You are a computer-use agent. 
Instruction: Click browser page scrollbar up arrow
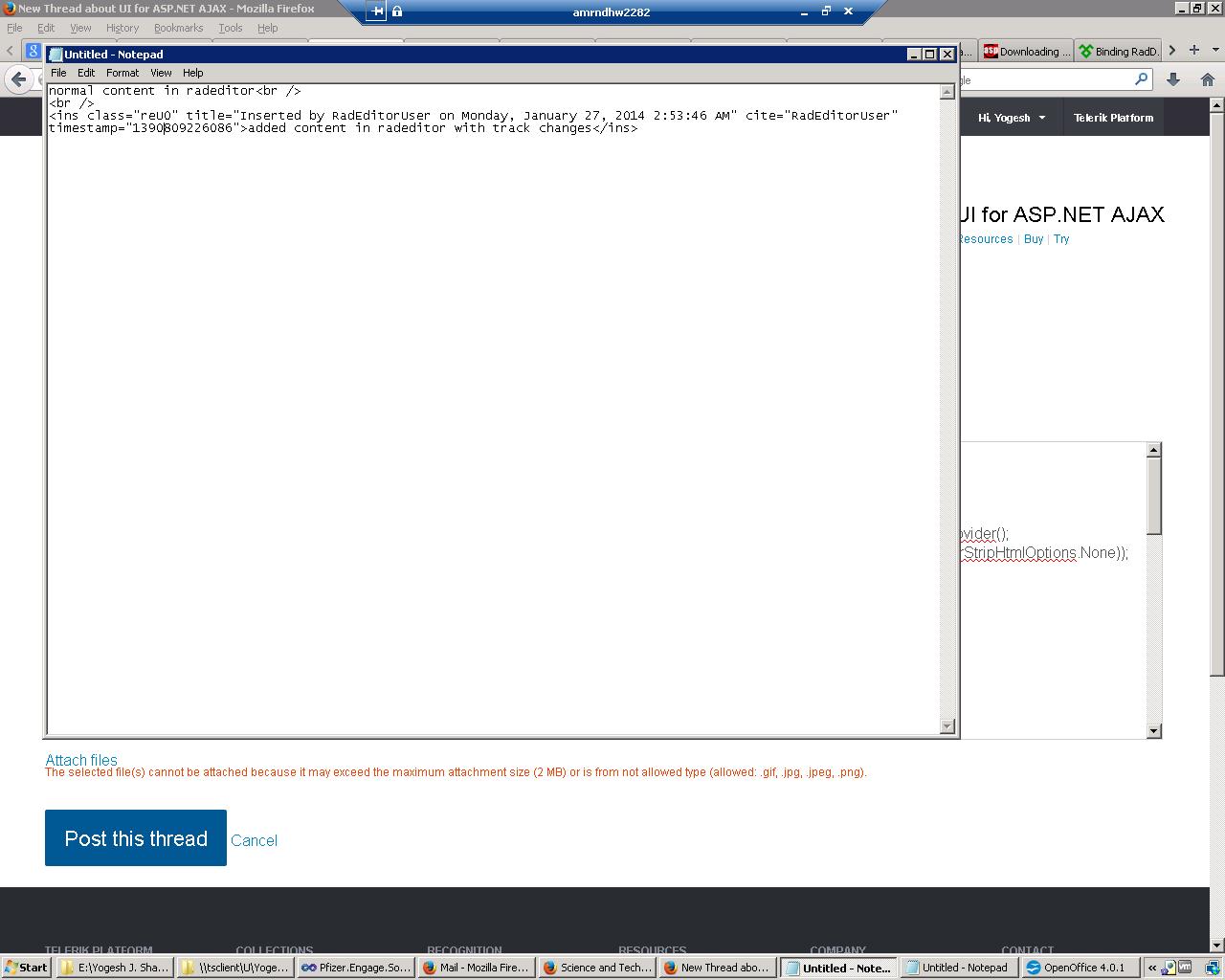1217,104
